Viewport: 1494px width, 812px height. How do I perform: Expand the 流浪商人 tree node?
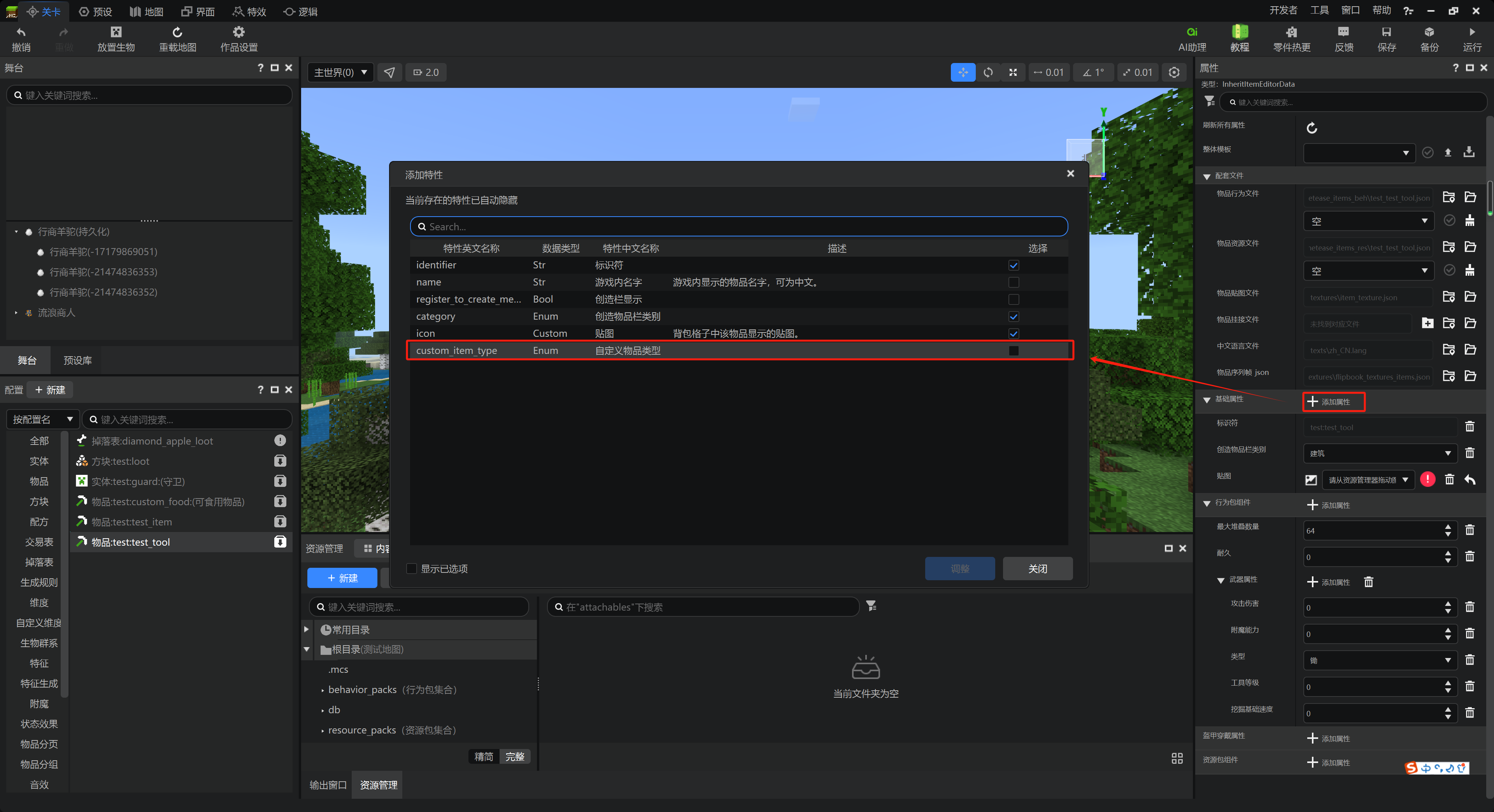click(16, 312)
